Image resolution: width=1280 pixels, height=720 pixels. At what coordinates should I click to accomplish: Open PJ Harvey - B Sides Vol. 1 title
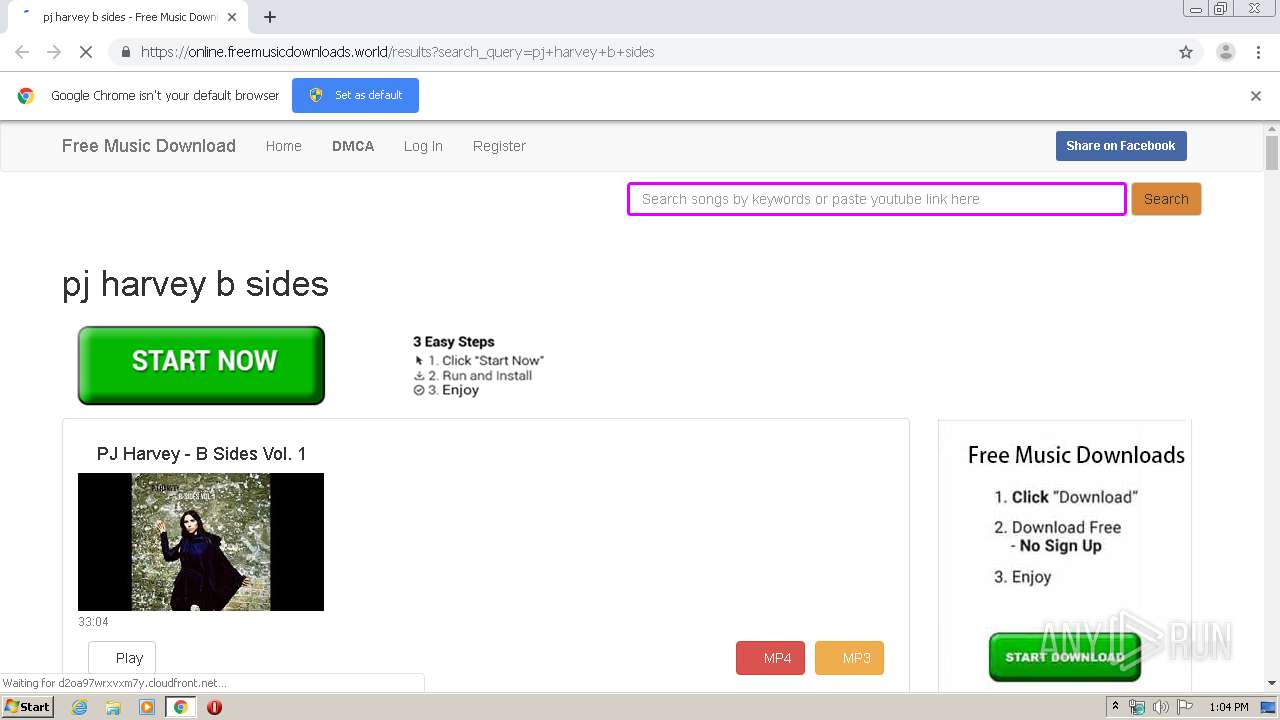[x=202, y=454]
